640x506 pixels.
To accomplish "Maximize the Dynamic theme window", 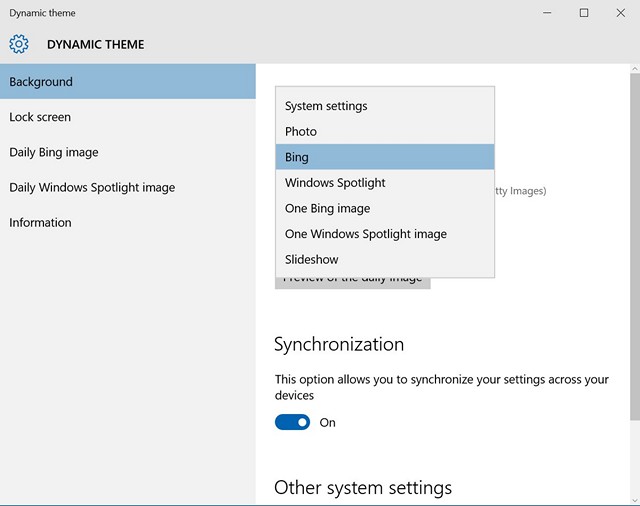I will [x=584, y=13].
